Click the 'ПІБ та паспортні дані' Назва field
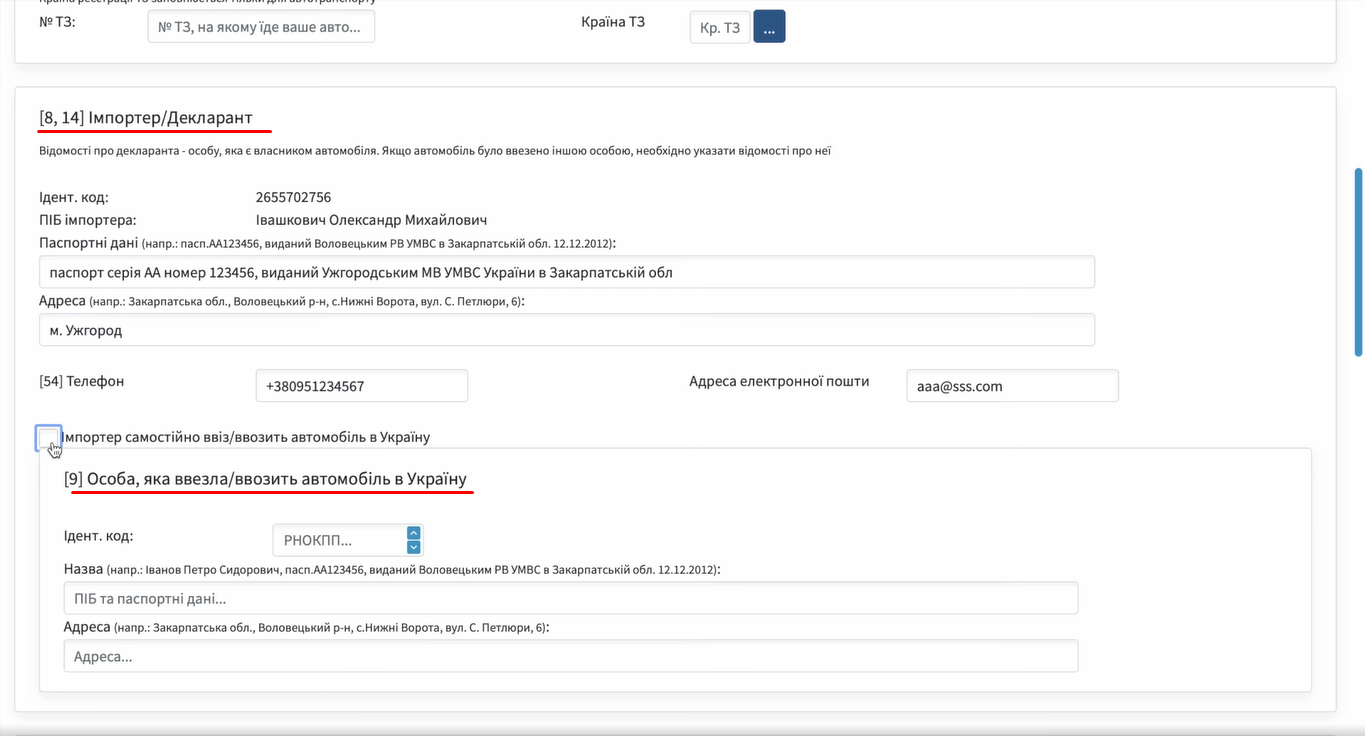Viewport: 1365px width, 736px height. (x=571, y=598)
